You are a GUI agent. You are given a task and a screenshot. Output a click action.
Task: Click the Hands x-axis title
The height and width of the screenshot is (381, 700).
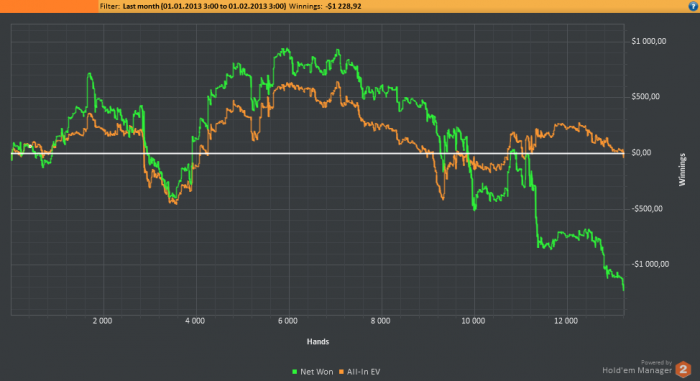(318, 342)
